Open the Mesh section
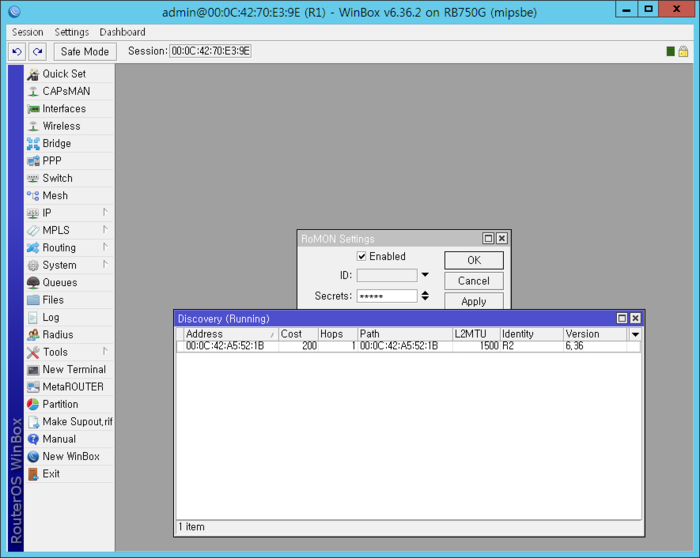 (69, 196)
